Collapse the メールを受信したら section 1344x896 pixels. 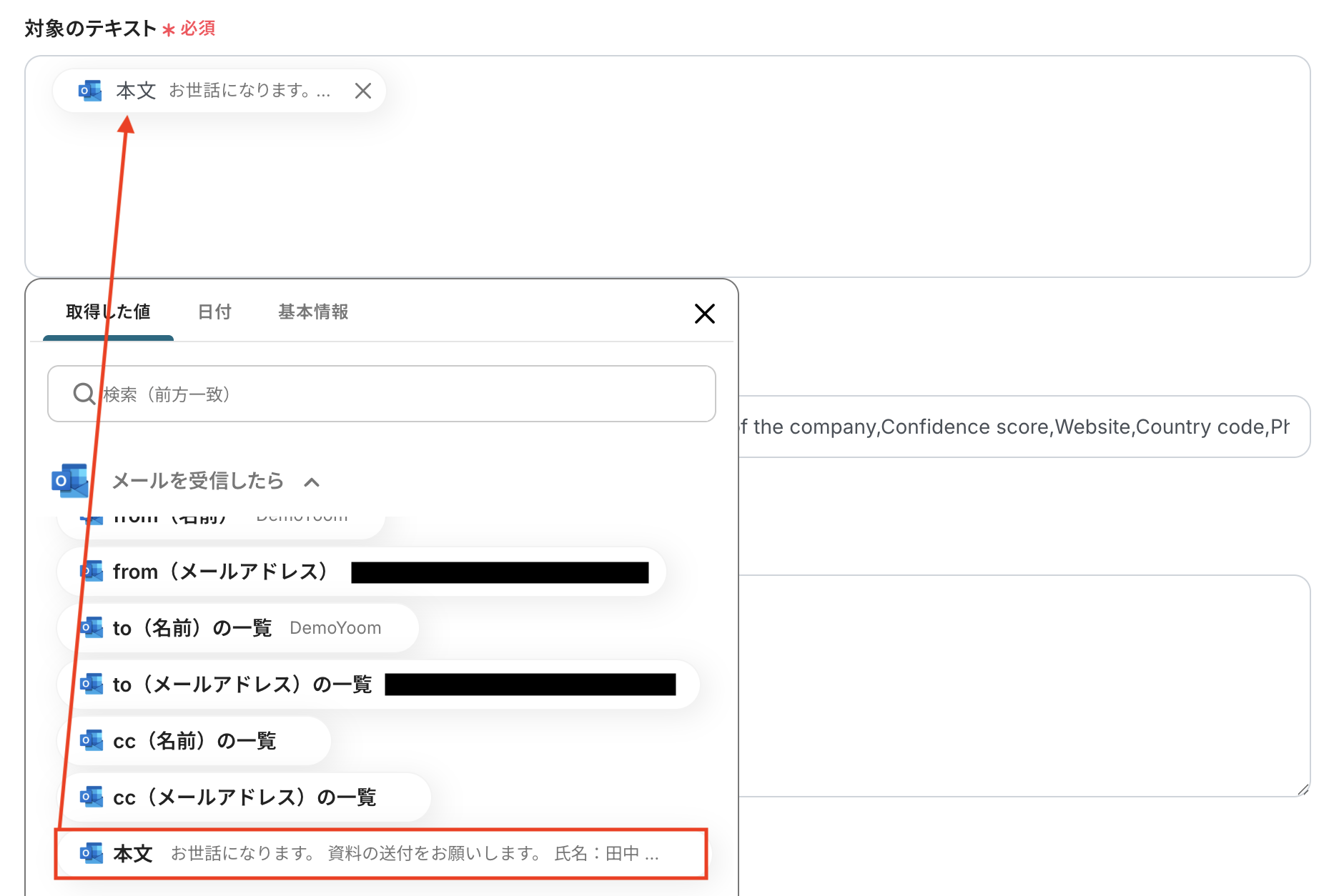pyautogui.click(x=312, y=481)
